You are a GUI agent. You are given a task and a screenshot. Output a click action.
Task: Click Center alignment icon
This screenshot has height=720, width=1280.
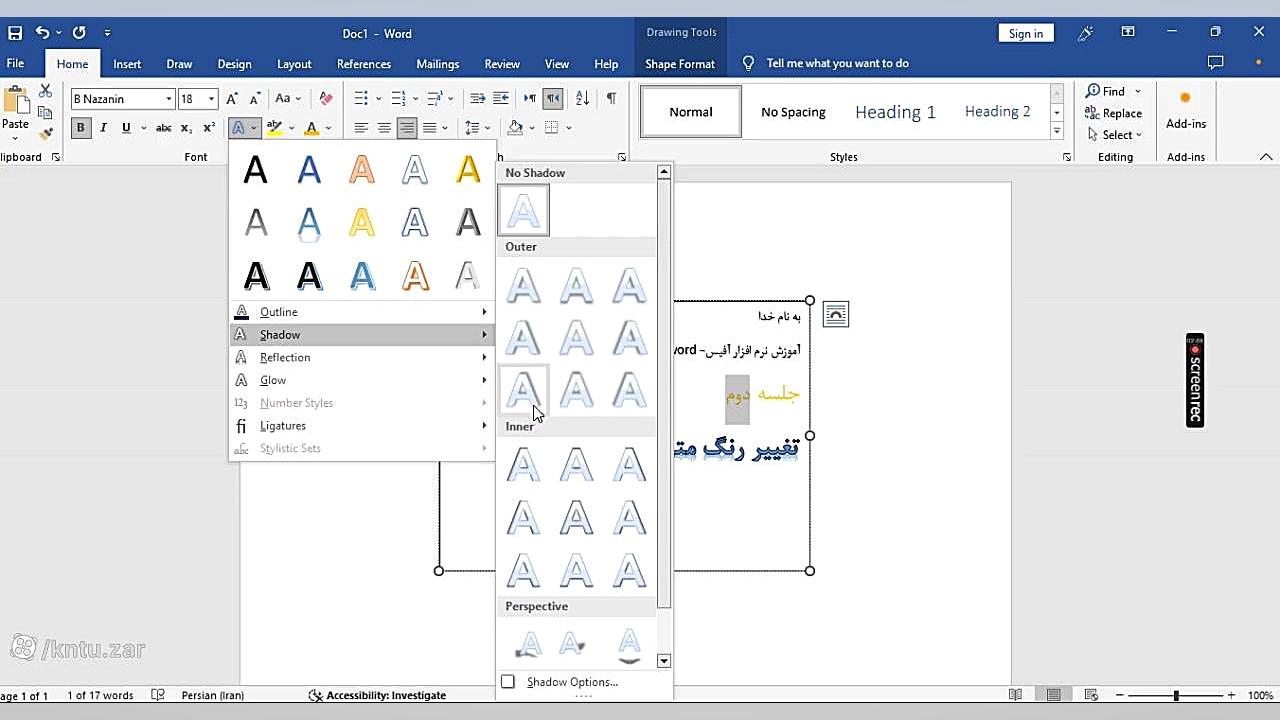(384, 128)
